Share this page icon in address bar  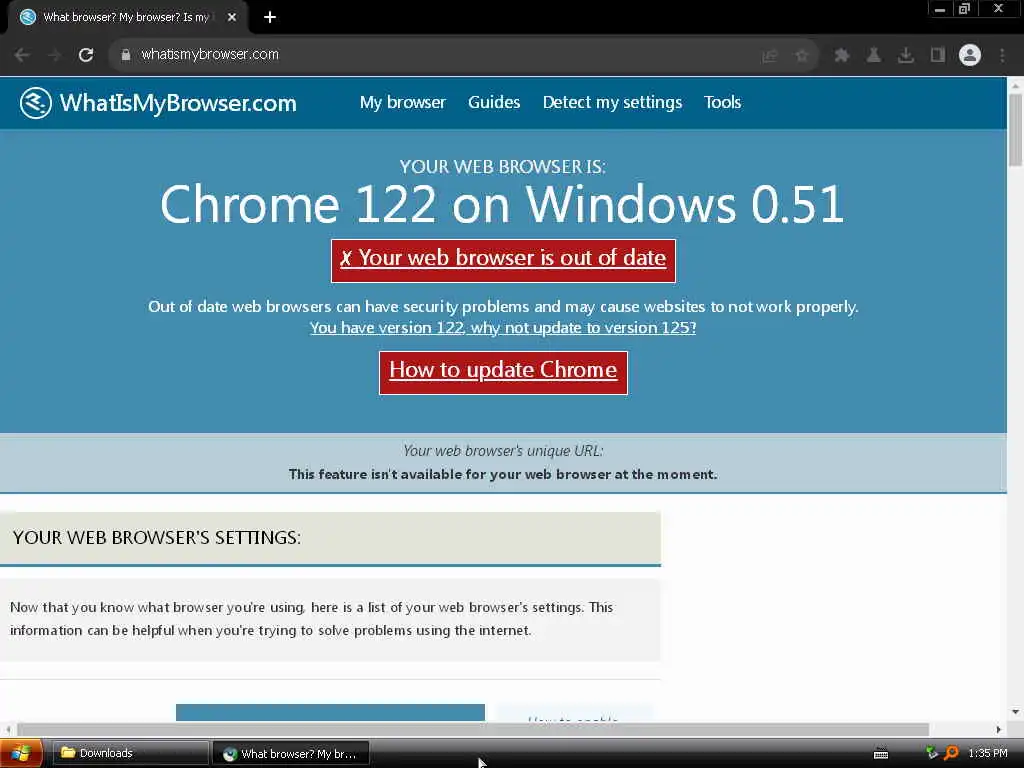click(771, 56)
